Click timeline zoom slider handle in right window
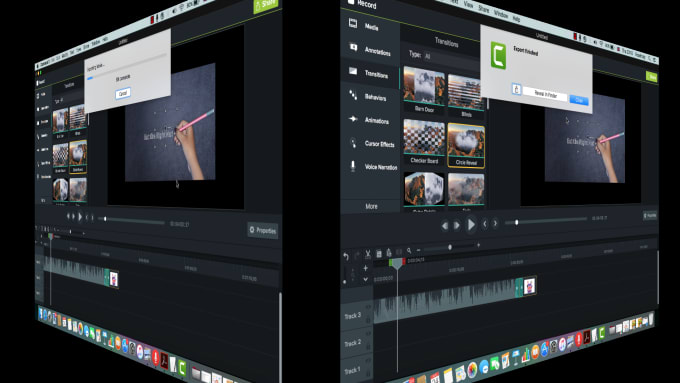Image resolution: width=680 pixels, height=383 pixels. tap(450, 247)
